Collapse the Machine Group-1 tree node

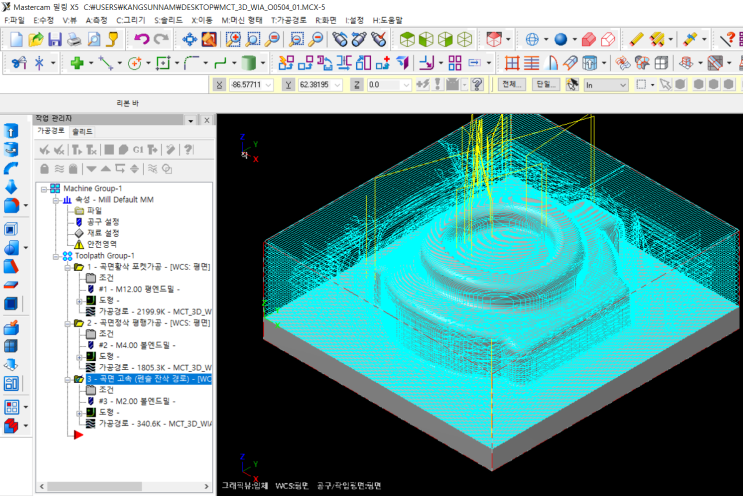[x=43, y=189]
